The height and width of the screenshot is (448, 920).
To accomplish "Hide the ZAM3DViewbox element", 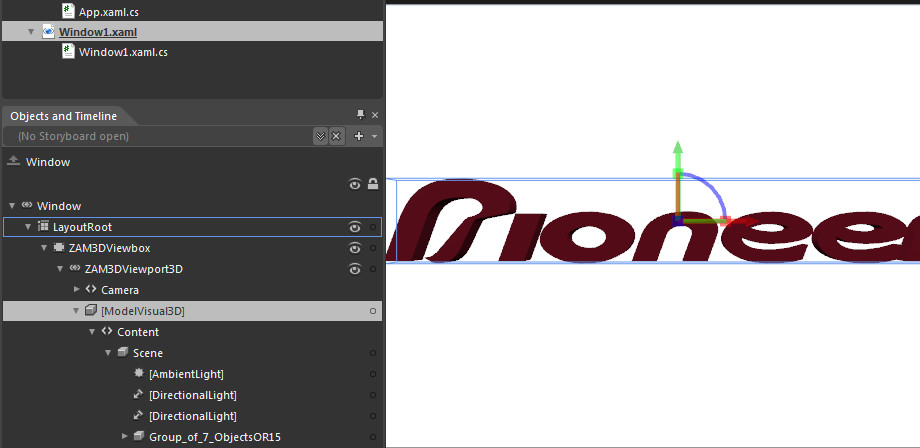I will click(x=354, y=248).
